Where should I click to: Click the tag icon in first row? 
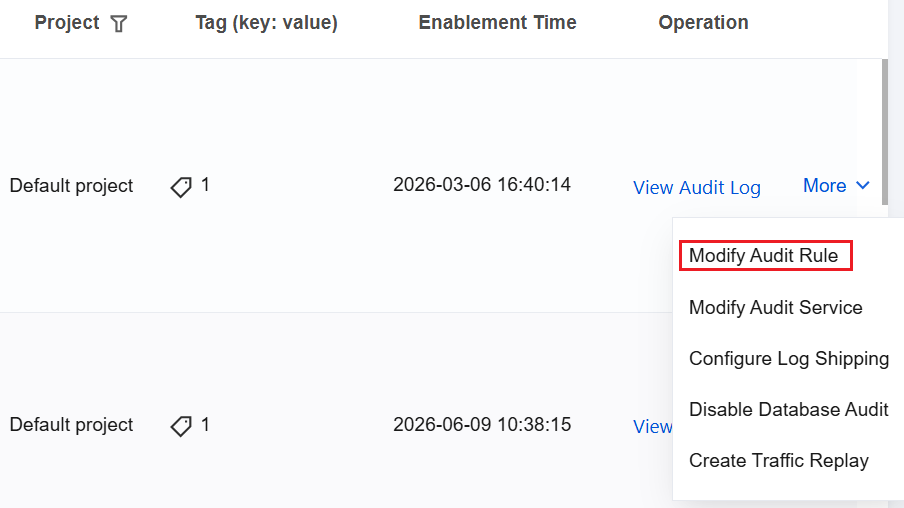pyautogui.click(x=181, y=187)
